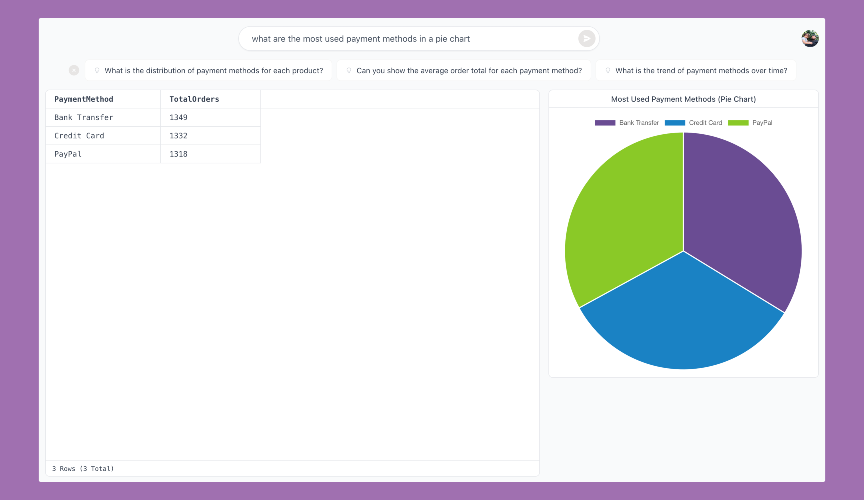Click the lightbulb icon beside average order suggestion
This screenshot has height=500, width=864.
tap(349, 71)
